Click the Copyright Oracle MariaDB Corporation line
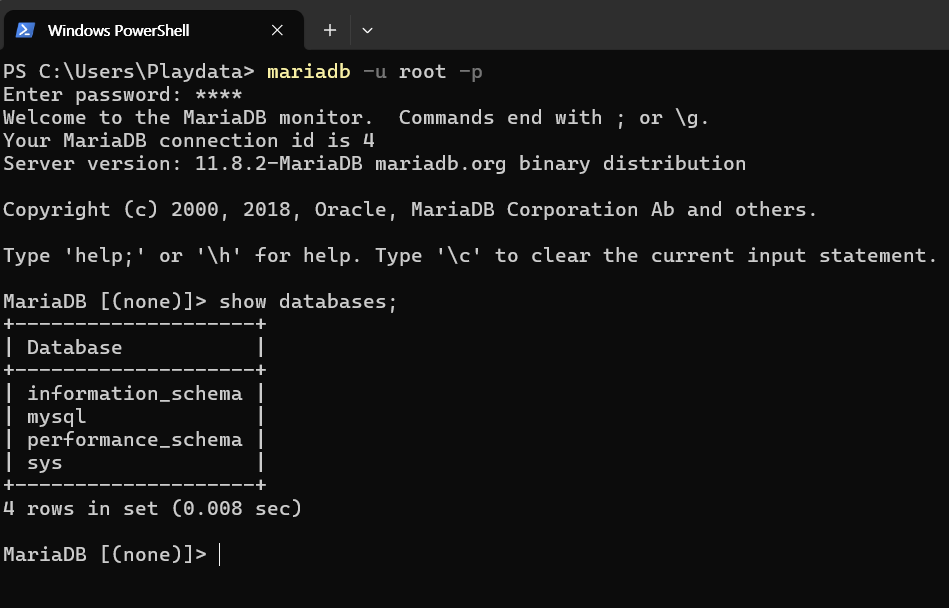 [410, 209]
